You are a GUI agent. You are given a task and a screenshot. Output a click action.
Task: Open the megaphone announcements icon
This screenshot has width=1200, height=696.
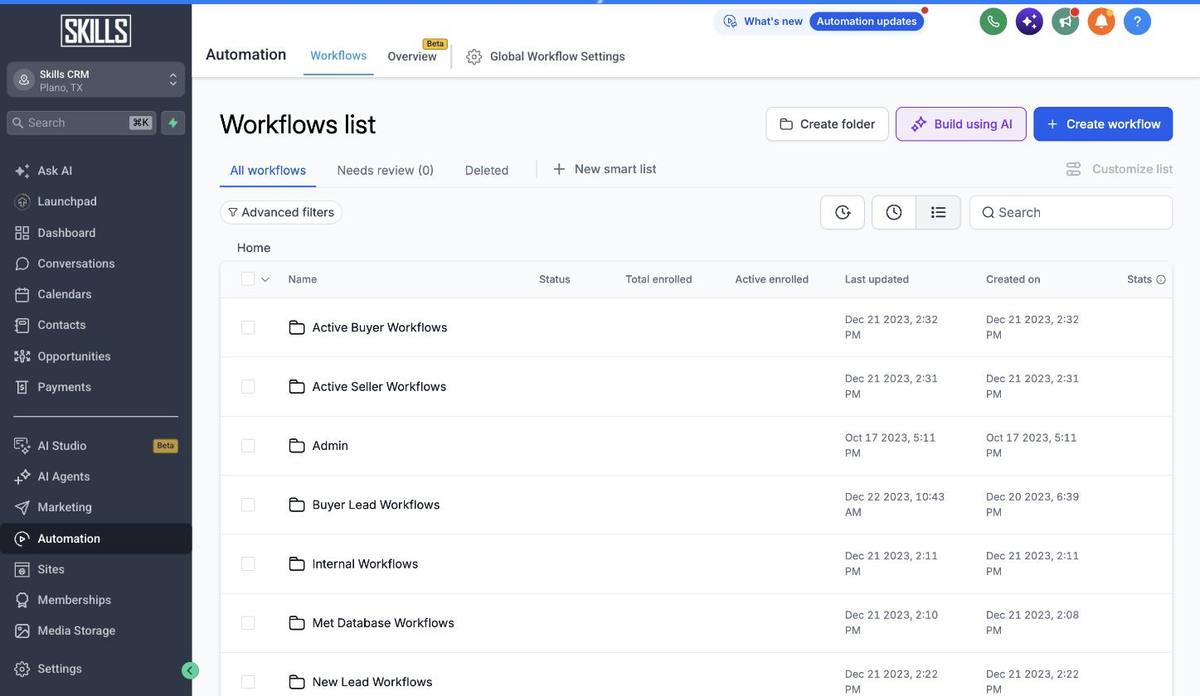pos(1065,21)
